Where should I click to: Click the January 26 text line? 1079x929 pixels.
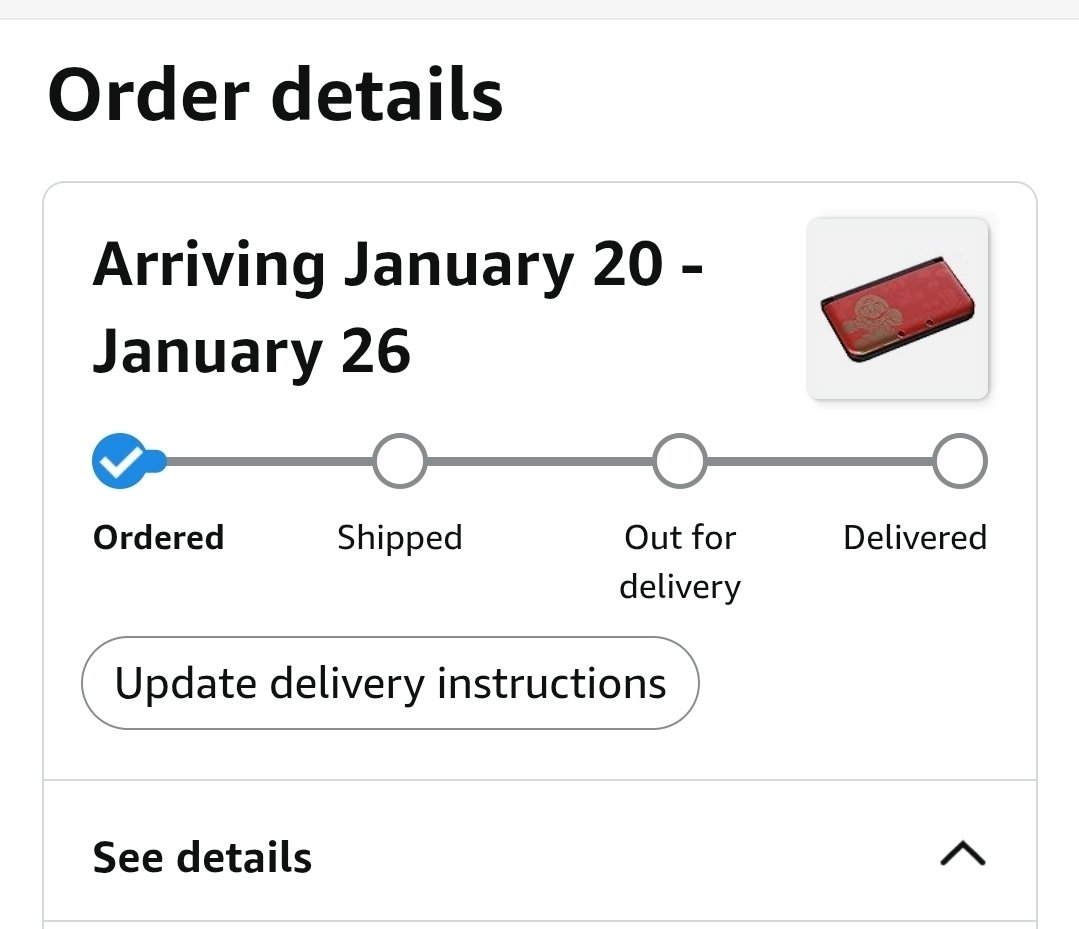pos(251,351)
